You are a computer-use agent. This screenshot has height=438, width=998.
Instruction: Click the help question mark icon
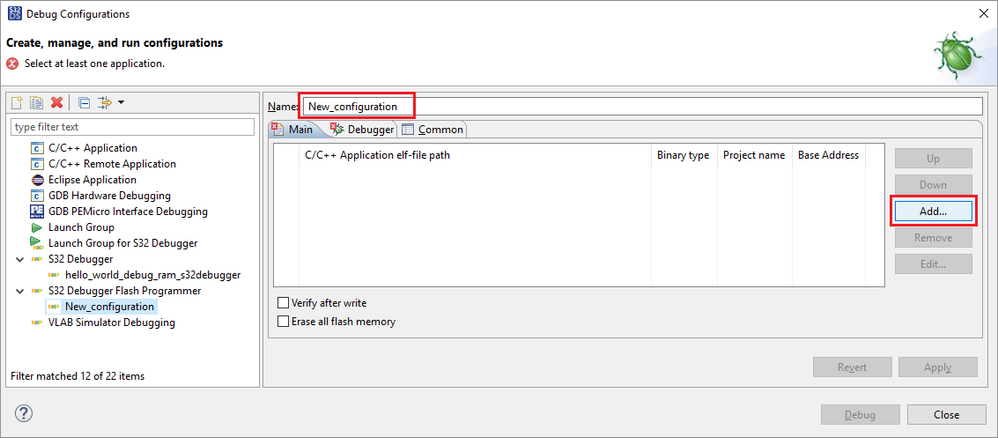coord(24,414)
